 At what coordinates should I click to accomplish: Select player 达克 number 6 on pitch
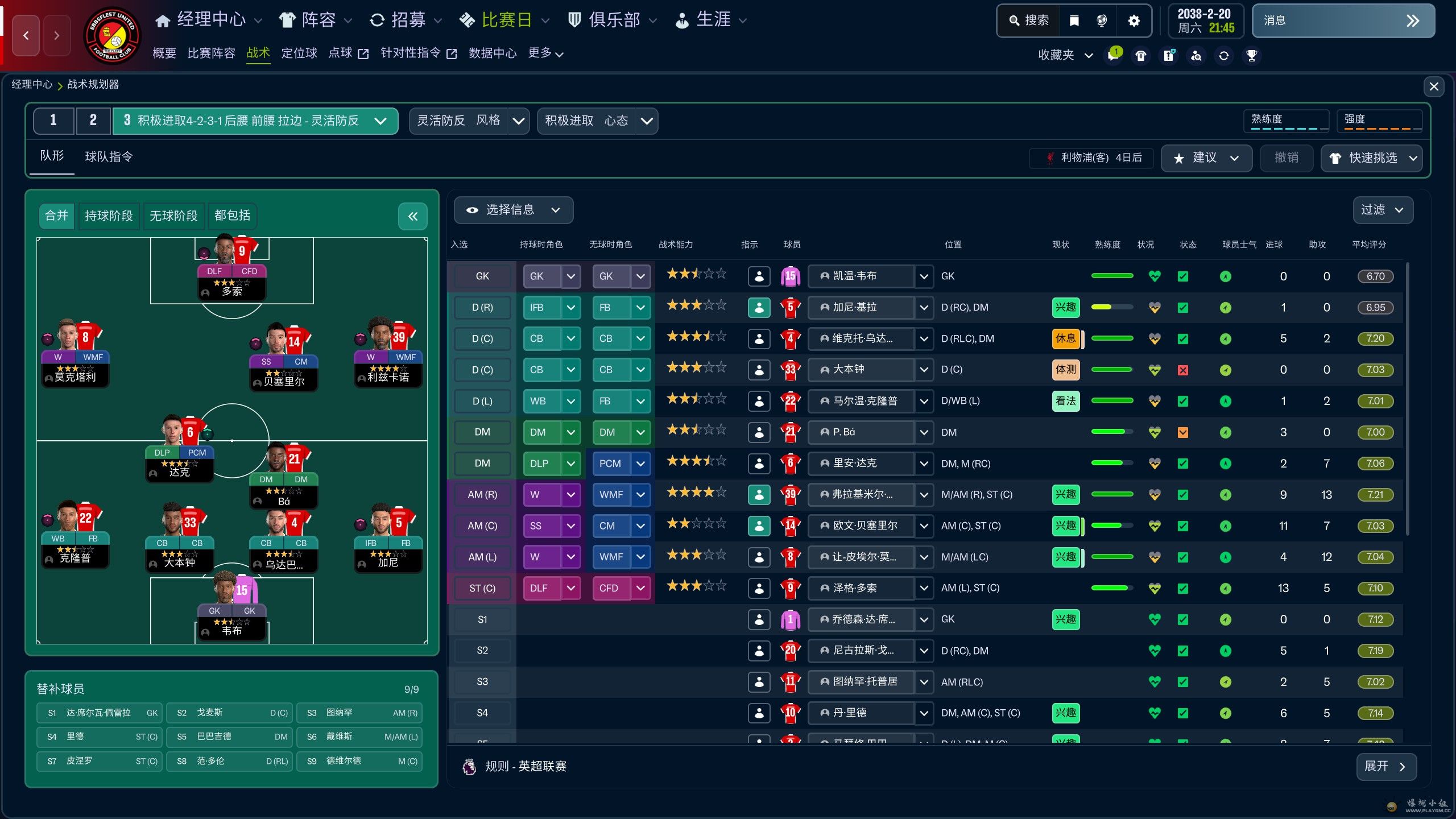180,448
